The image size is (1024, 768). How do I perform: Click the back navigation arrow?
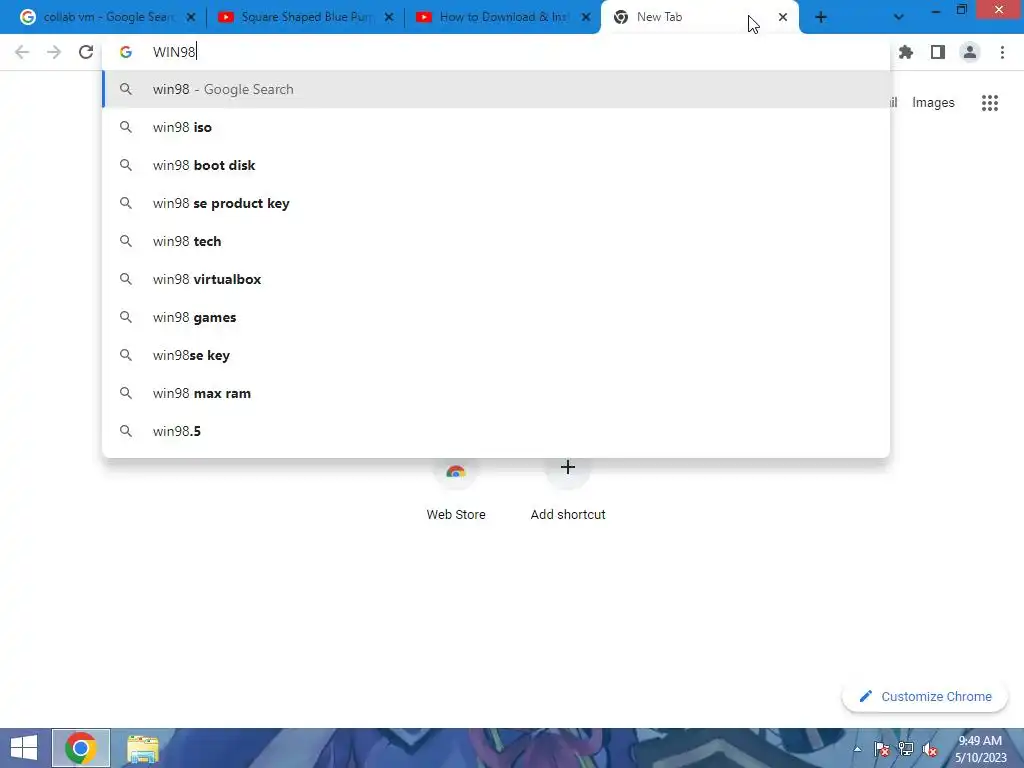(22, 52)
